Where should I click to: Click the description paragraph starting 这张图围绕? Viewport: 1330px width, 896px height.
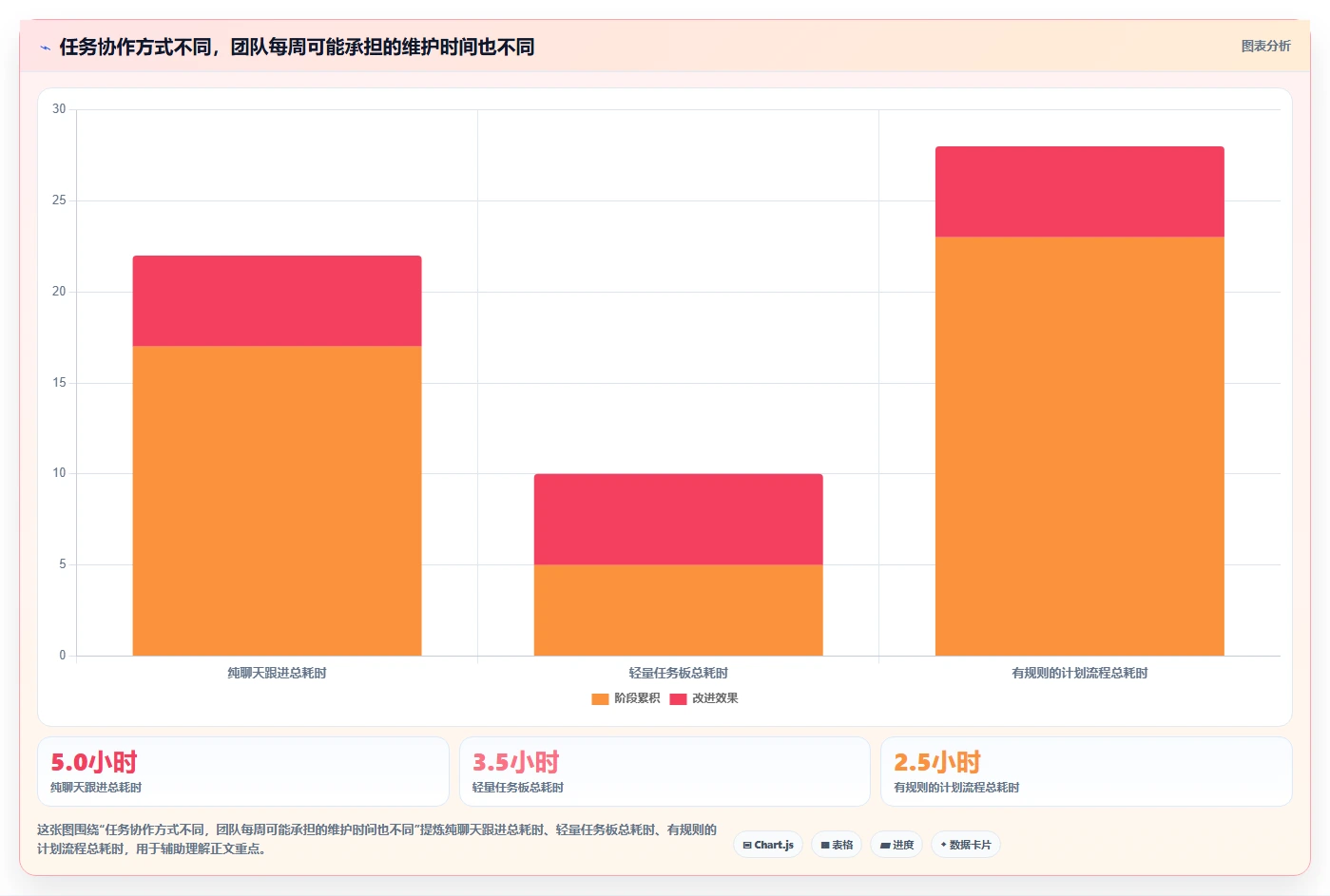pos(377,839)
